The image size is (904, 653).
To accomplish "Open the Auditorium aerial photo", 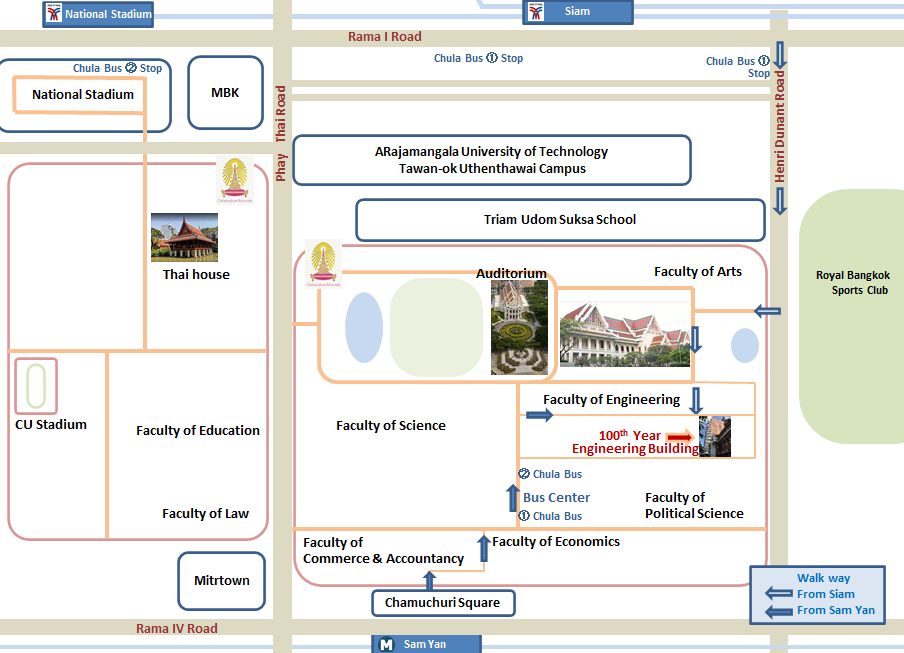I will 519,327.
